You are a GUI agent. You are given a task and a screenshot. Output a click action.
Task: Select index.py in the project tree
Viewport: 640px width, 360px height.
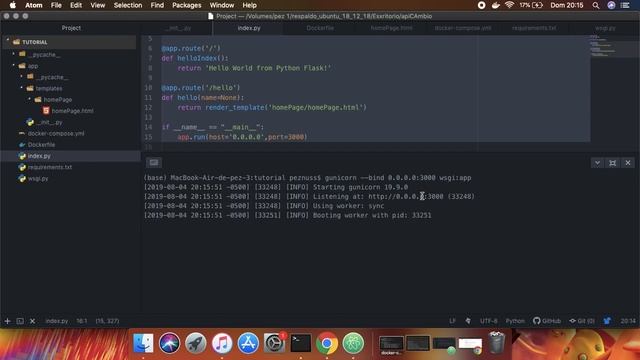click(x=39, y=156)
